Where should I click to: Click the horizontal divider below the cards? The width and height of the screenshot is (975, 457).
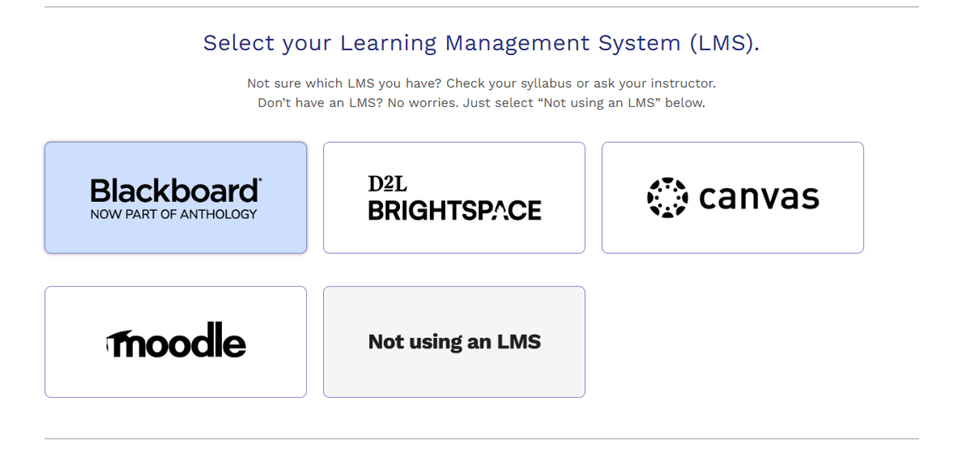[481, 438]
